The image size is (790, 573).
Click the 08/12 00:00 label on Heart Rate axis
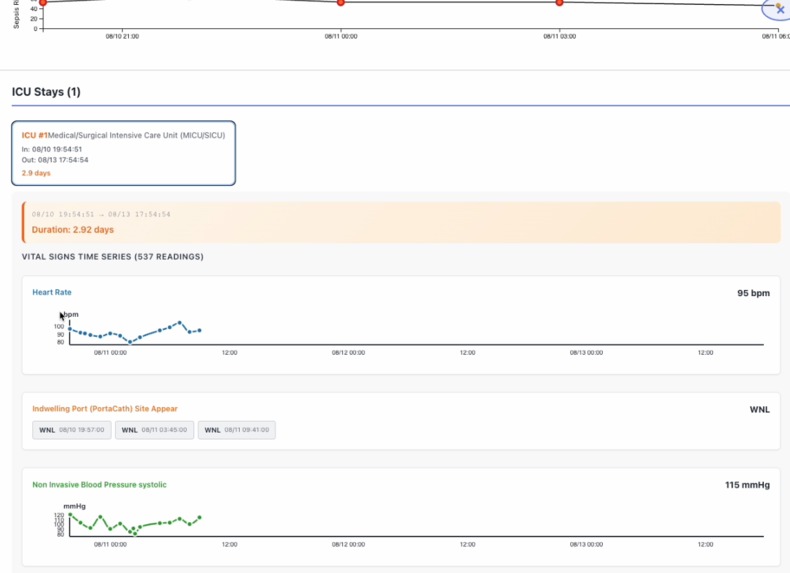tap(348, 353)
